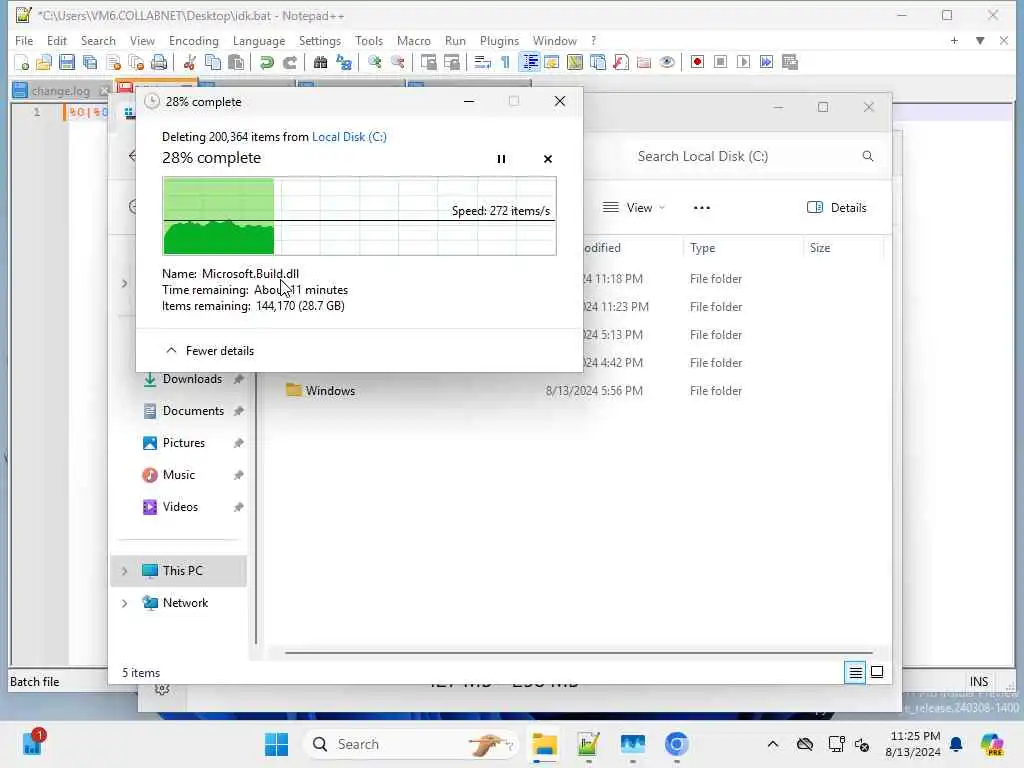Image resolution: width=1024 pixels, height=768 pixels.
Task: Click the Zoom In icon
Action: (374, 62)
